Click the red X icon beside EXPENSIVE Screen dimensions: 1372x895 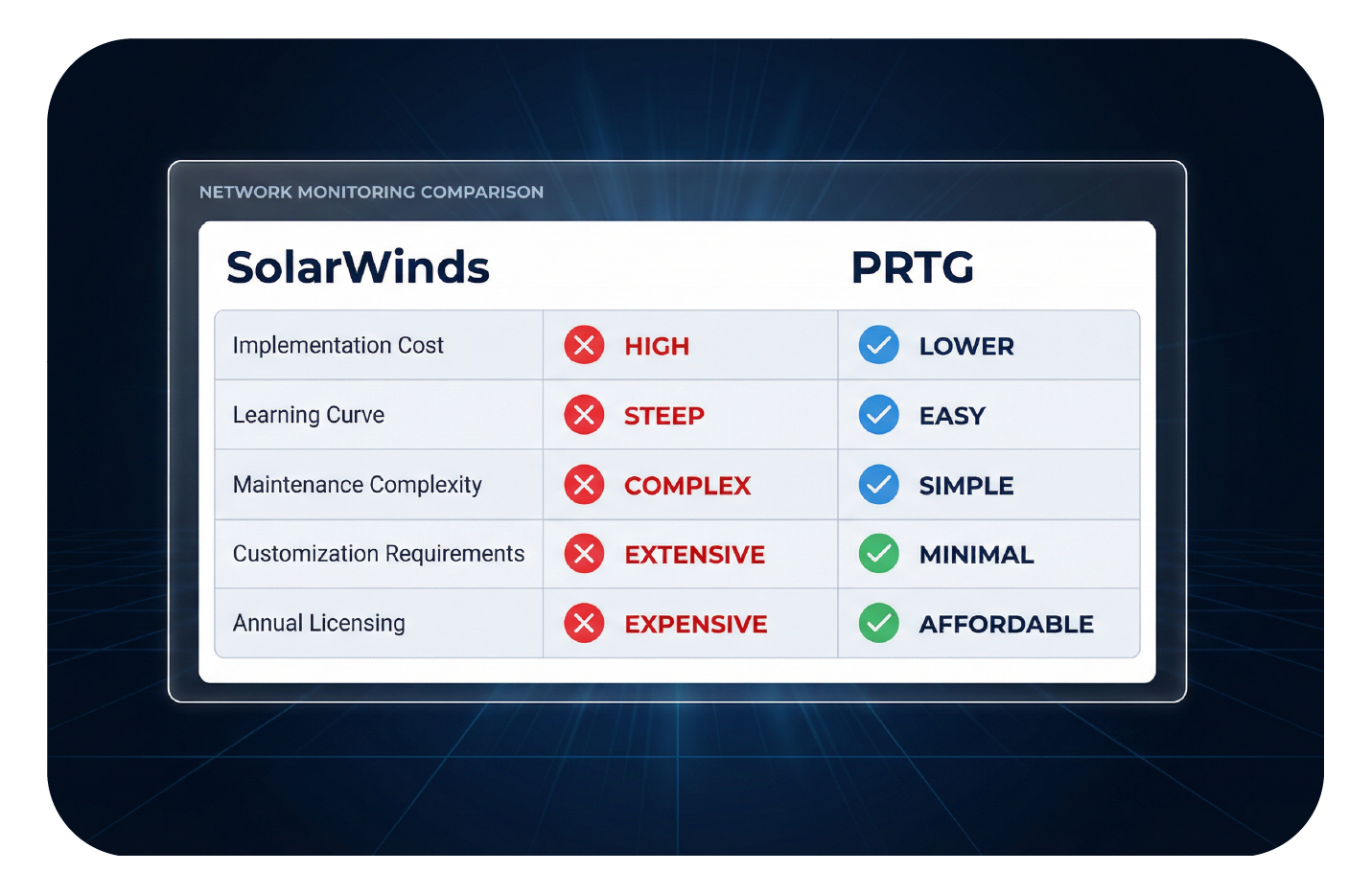click(x=584, y=624)
